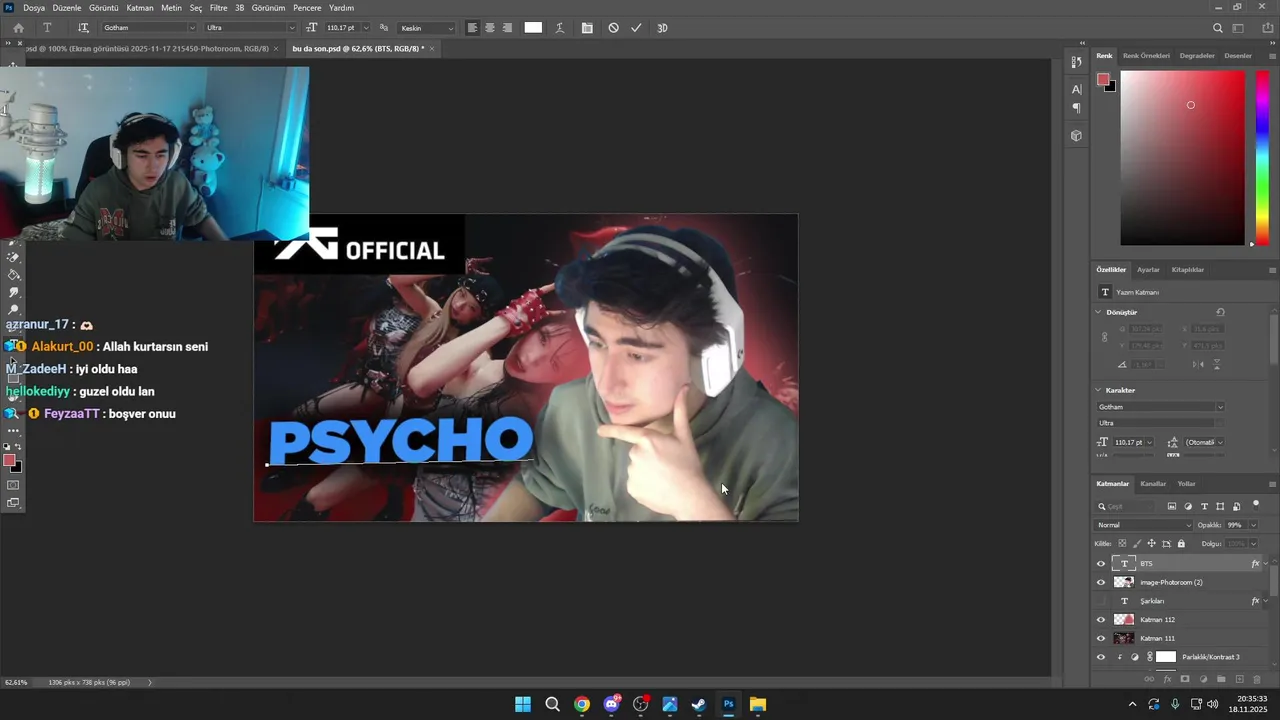This screenshot has height=720, width=1280.
Task: Open the 3D panel cube icon
Action: point(1076,135)
